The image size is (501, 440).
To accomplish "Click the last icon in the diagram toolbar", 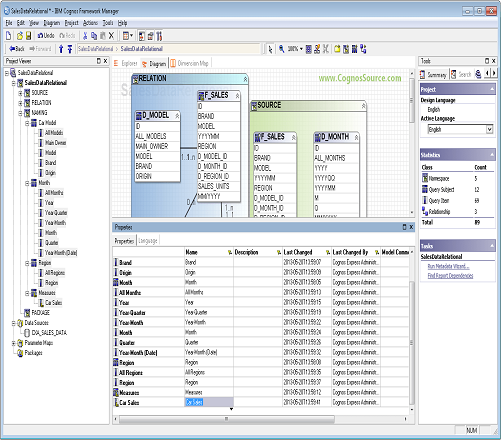I will (x=363, y=49).
